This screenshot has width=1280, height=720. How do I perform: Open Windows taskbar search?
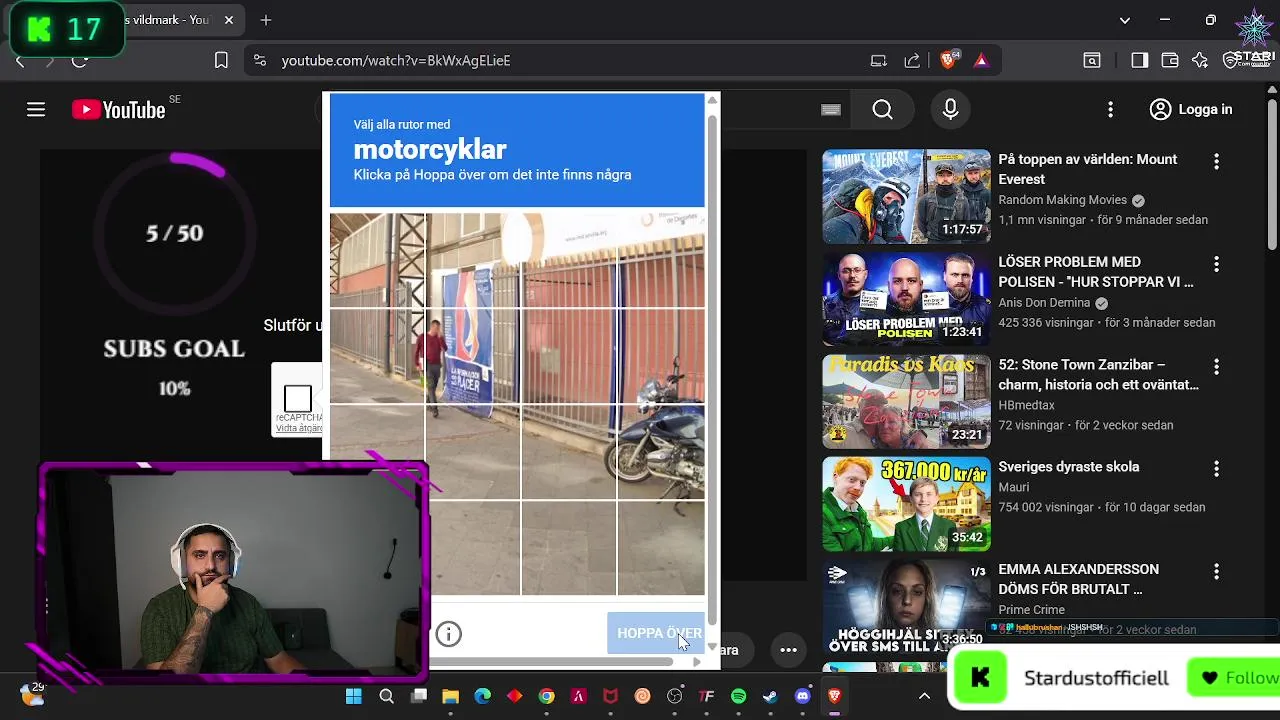[387, 696]
